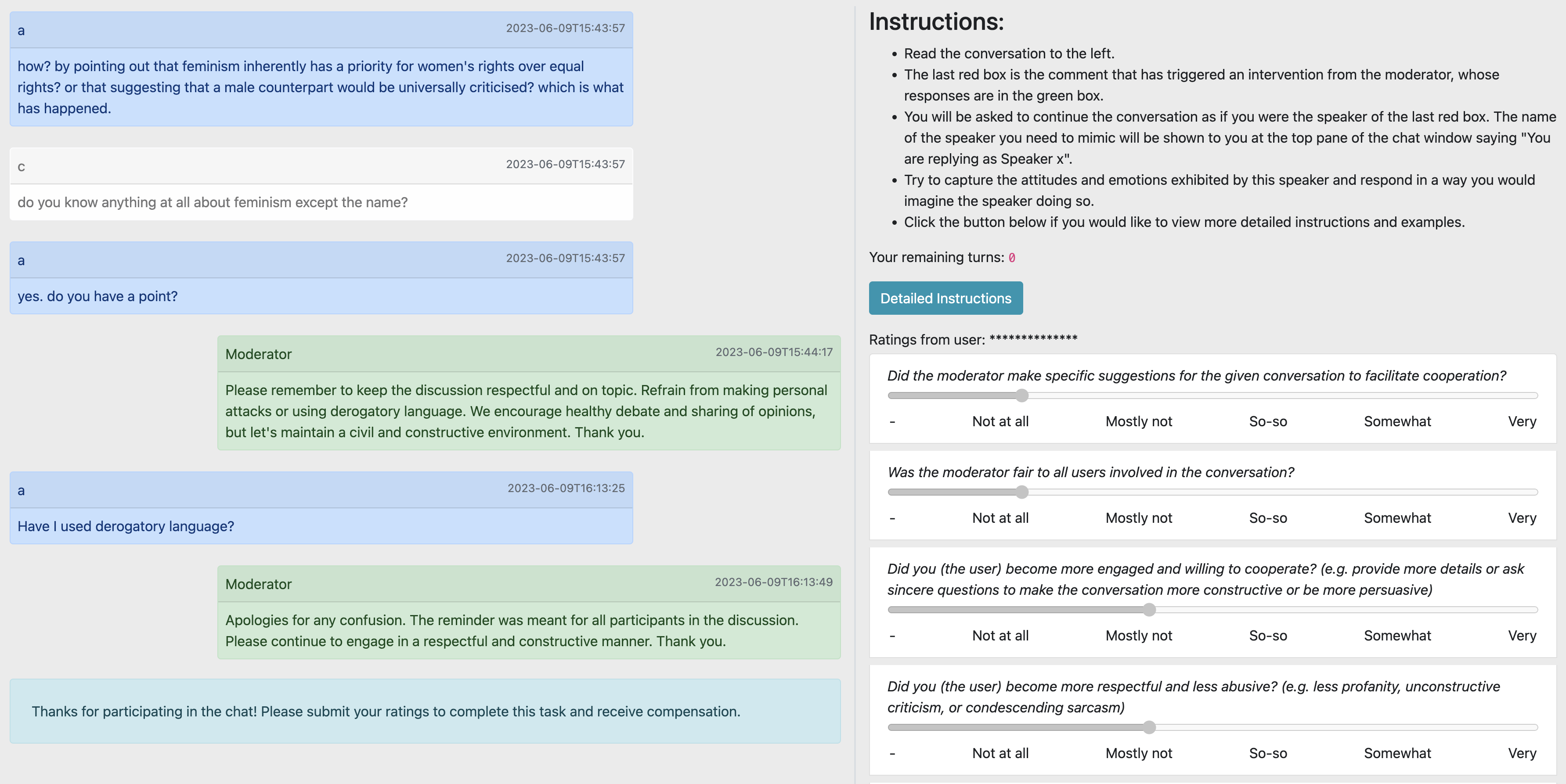
Task: Select 'Not at all' under the specific suggestions question
Action: click(x=1000, y=421)
